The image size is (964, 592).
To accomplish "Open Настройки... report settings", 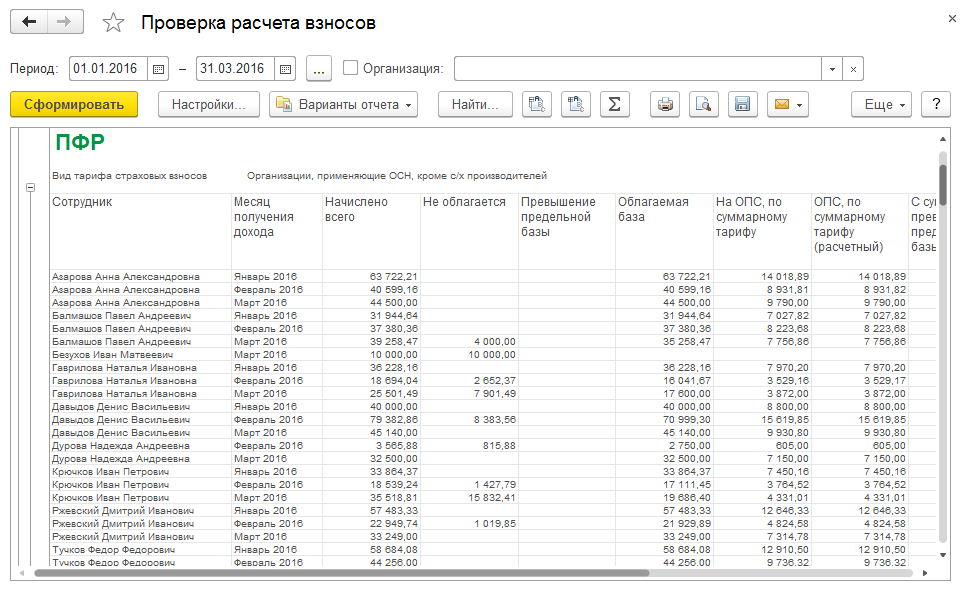I will (x=209, y=104).
